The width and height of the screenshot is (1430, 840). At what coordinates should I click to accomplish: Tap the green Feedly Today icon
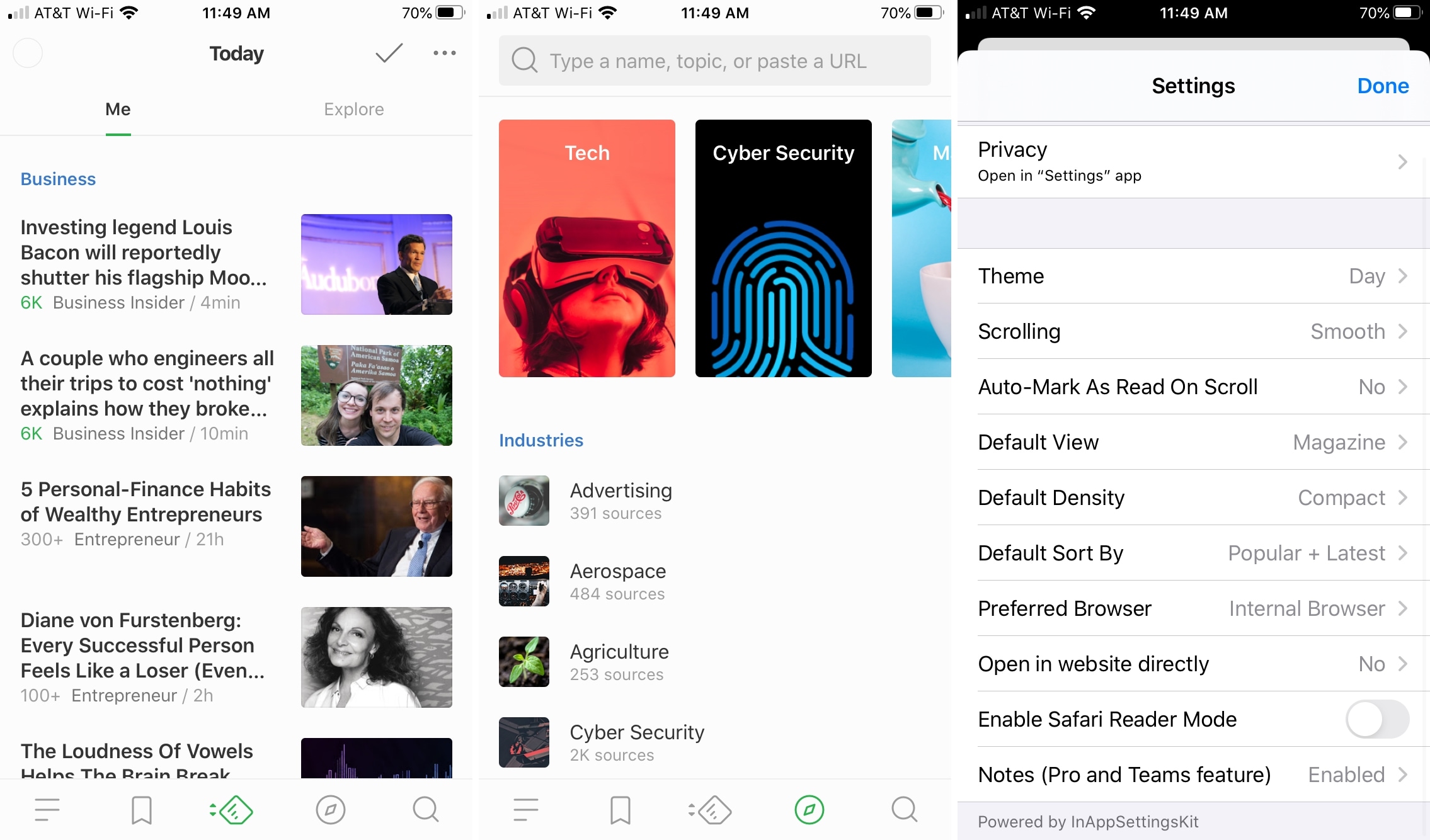click(232, 810)
